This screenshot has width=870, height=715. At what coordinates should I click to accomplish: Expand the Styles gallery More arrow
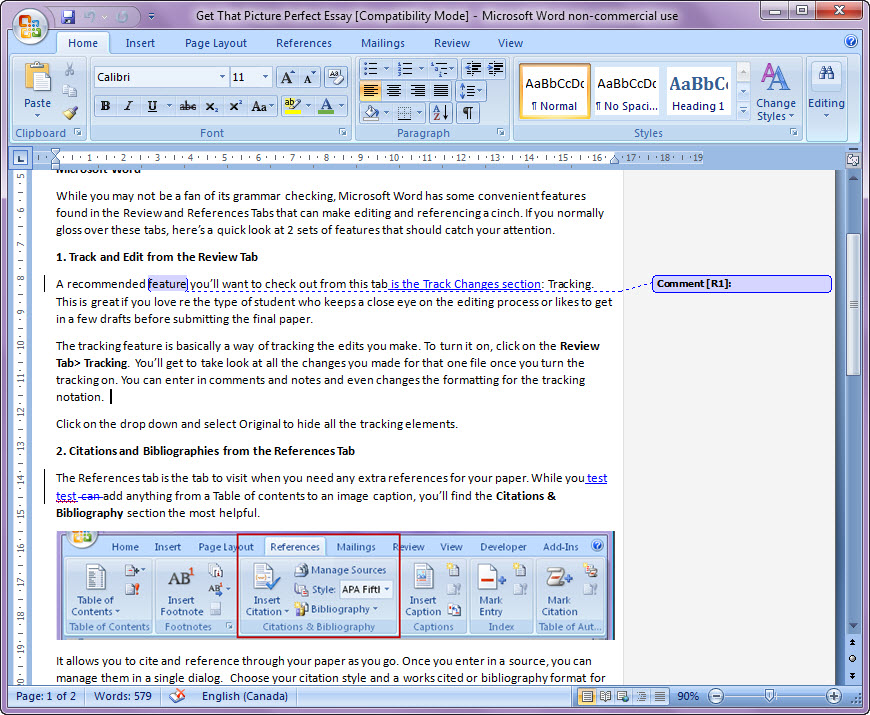(x=743, y=111)
